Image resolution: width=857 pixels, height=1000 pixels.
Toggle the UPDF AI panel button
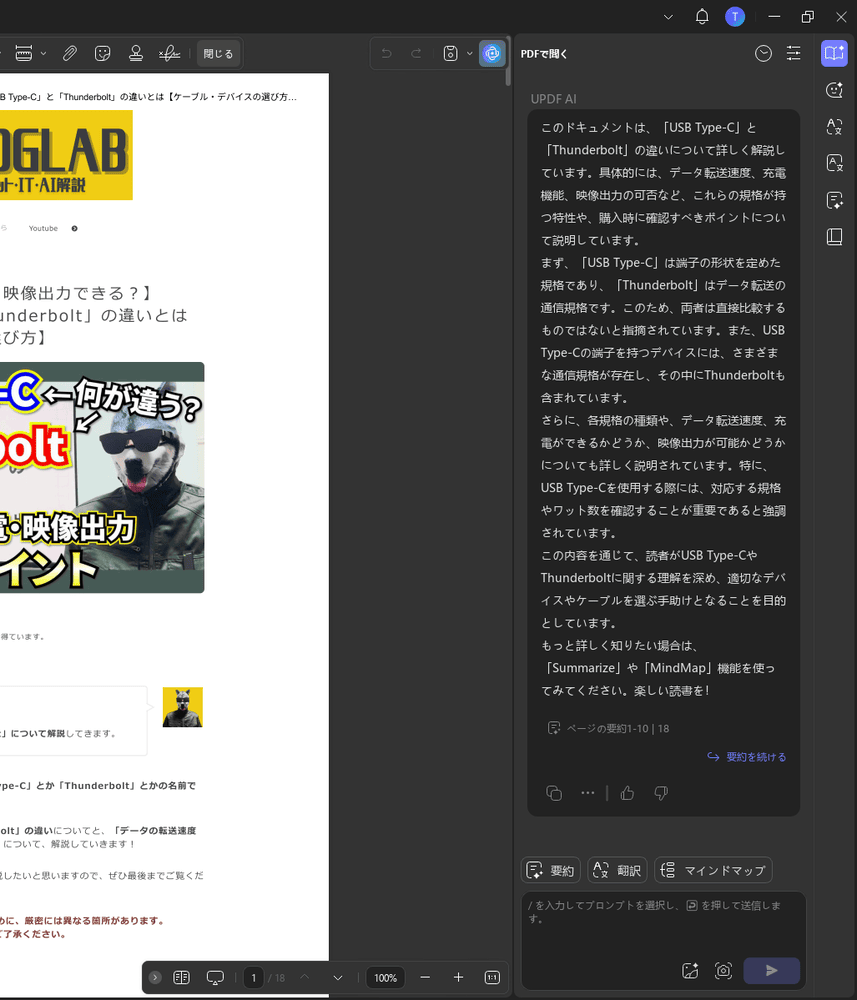point(491,53)
